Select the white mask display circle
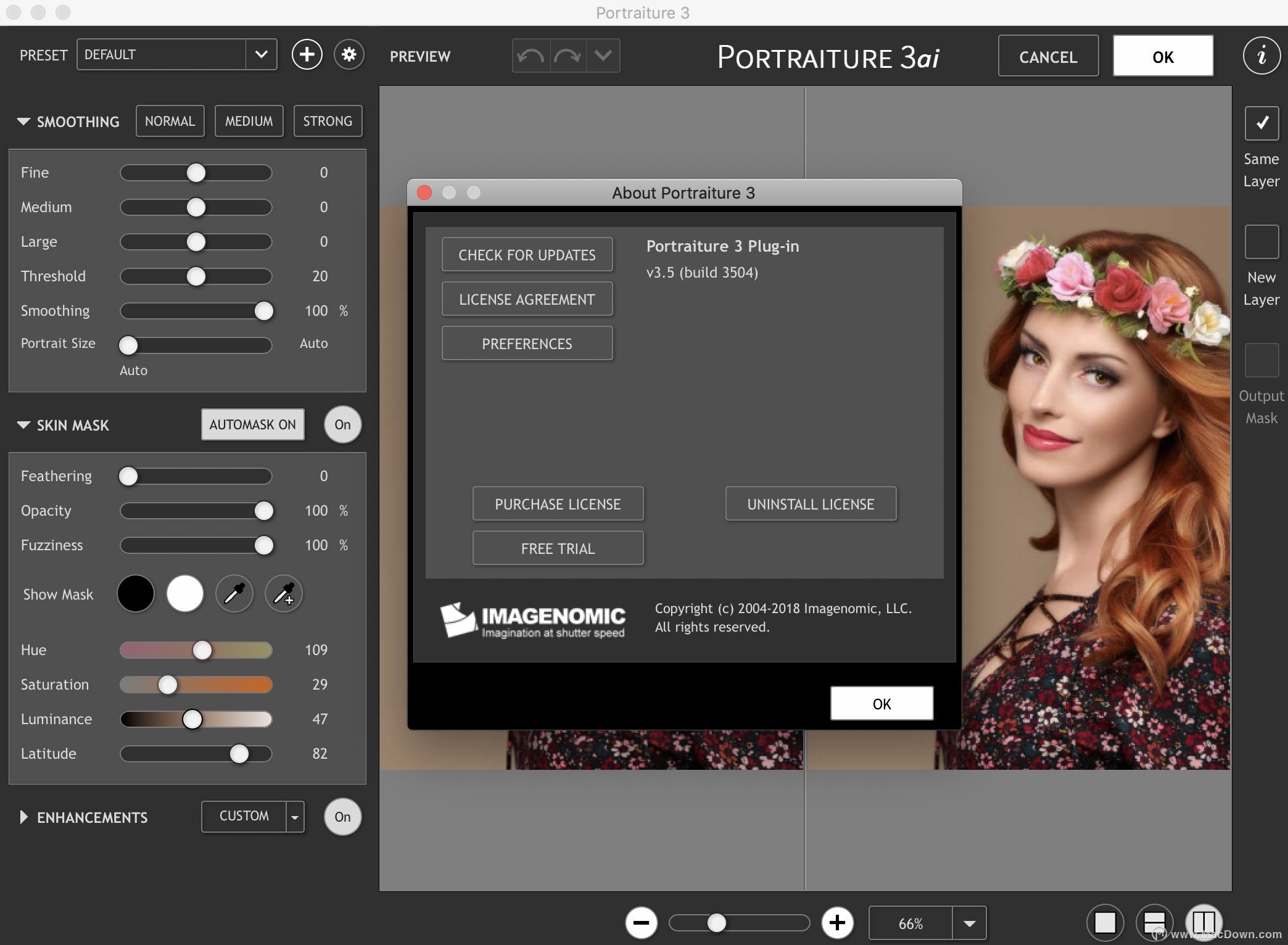 point(185,593)
